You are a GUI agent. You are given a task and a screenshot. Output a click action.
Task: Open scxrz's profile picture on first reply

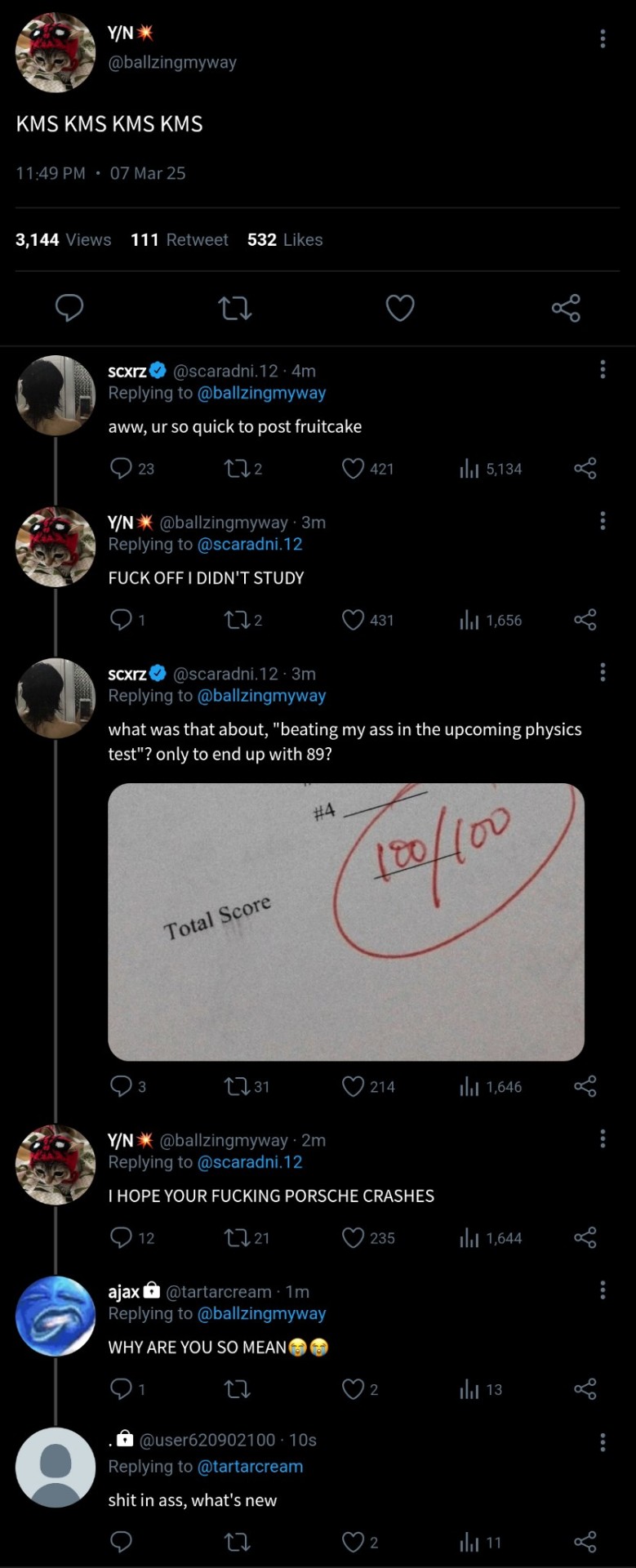point(56,395)
